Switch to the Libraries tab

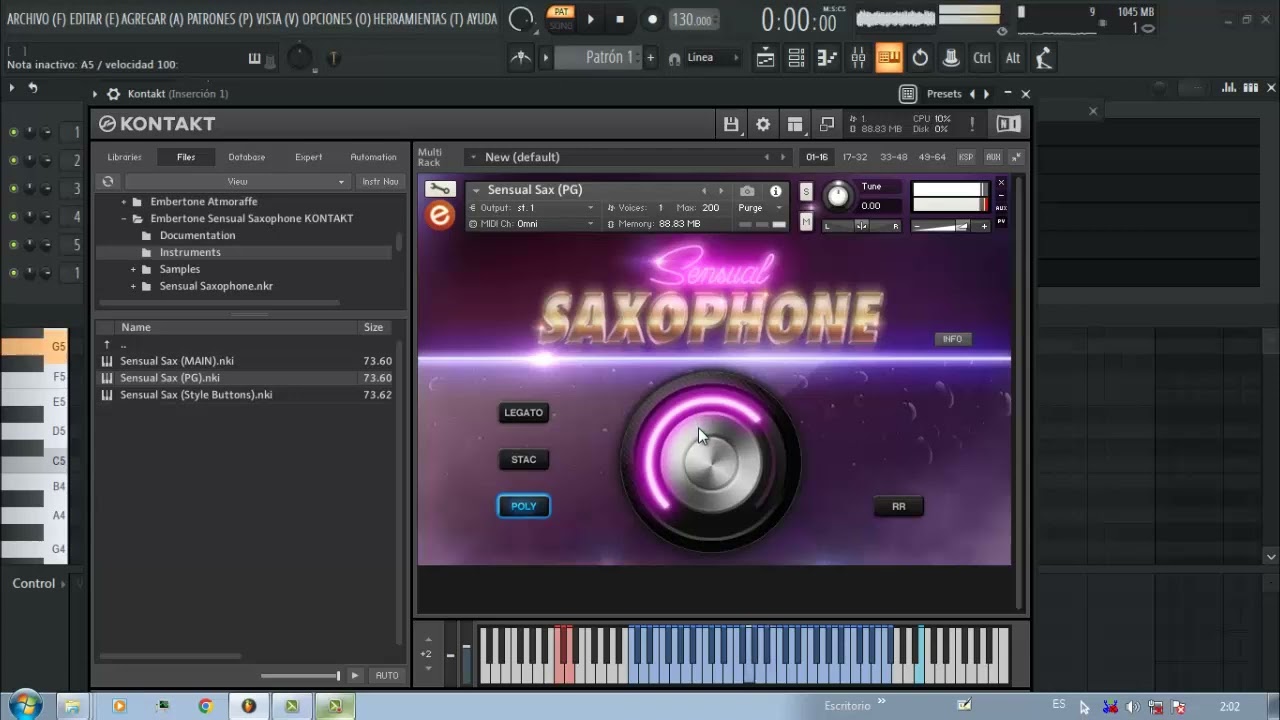(125, 157)
